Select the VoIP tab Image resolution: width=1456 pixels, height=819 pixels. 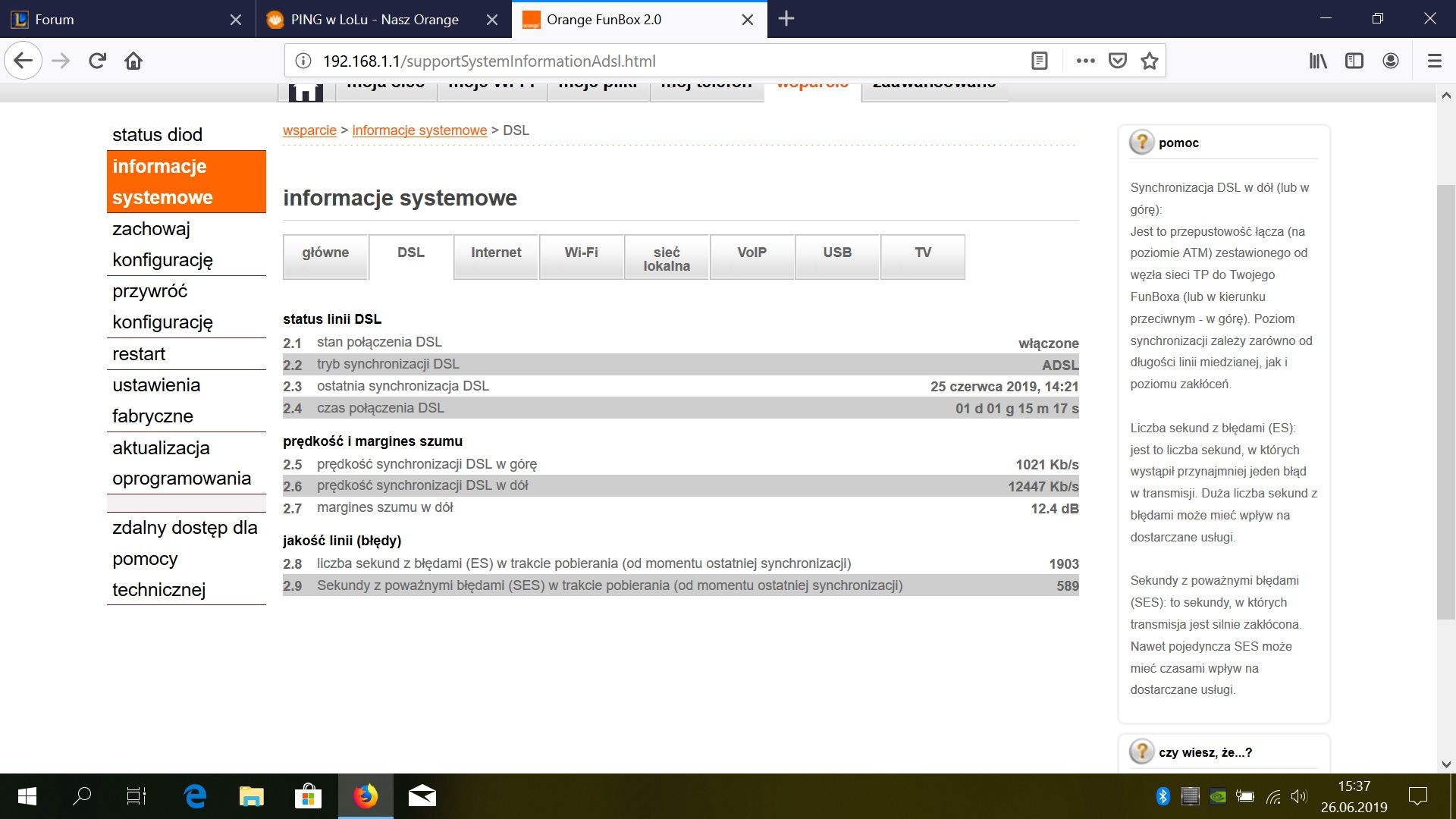[x=752, y=253]
